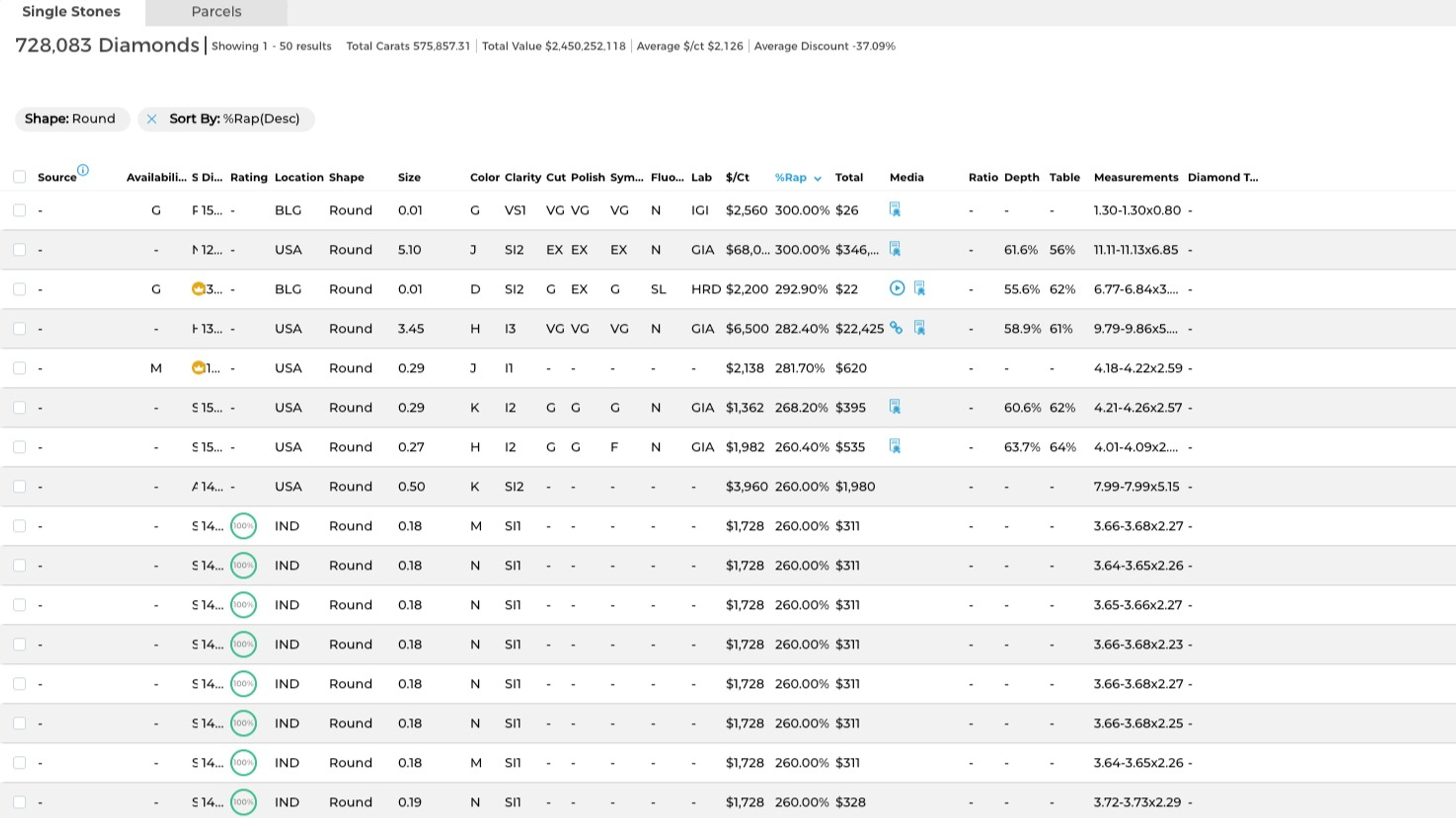Viewport: 1456px width, 818px height.
Task: Click 100% rating badge for 3.65-3.66x2.27 row
Action: click(x=243, y=605)
